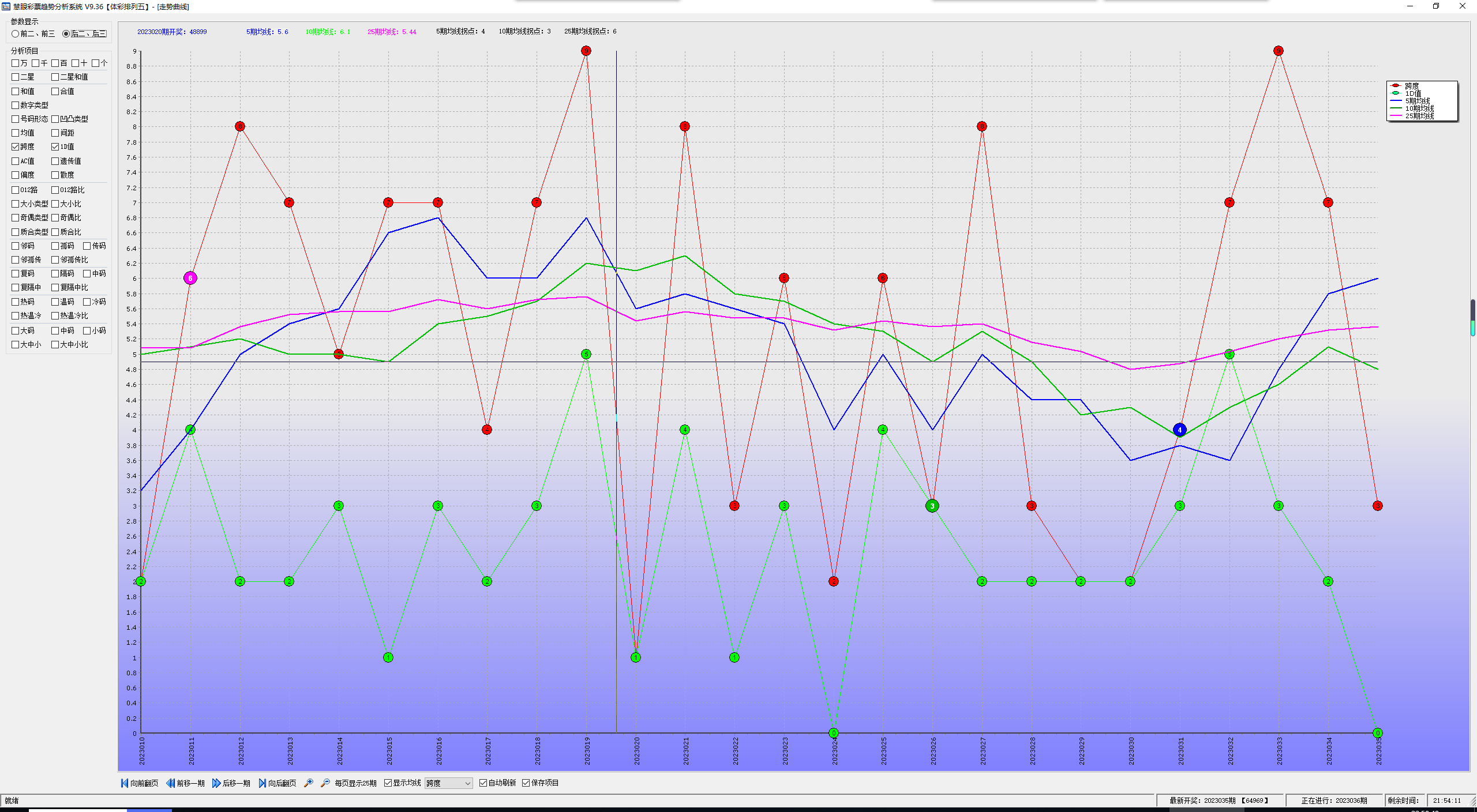The height and width of the screenshot is (812, 1477).
Task: Click the zoom-in magnifier icon
Action: pyautogui.click(x=309, y=783)
